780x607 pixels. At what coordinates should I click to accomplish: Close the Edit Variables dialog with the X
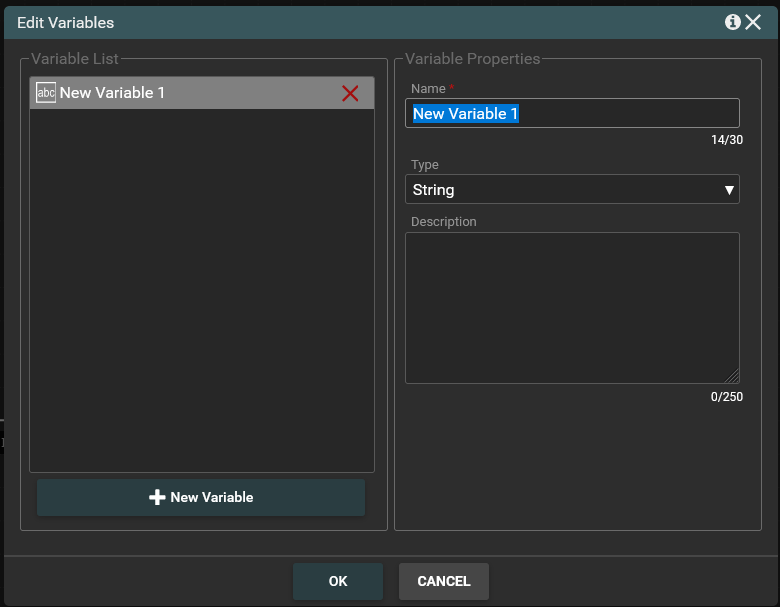754,22
